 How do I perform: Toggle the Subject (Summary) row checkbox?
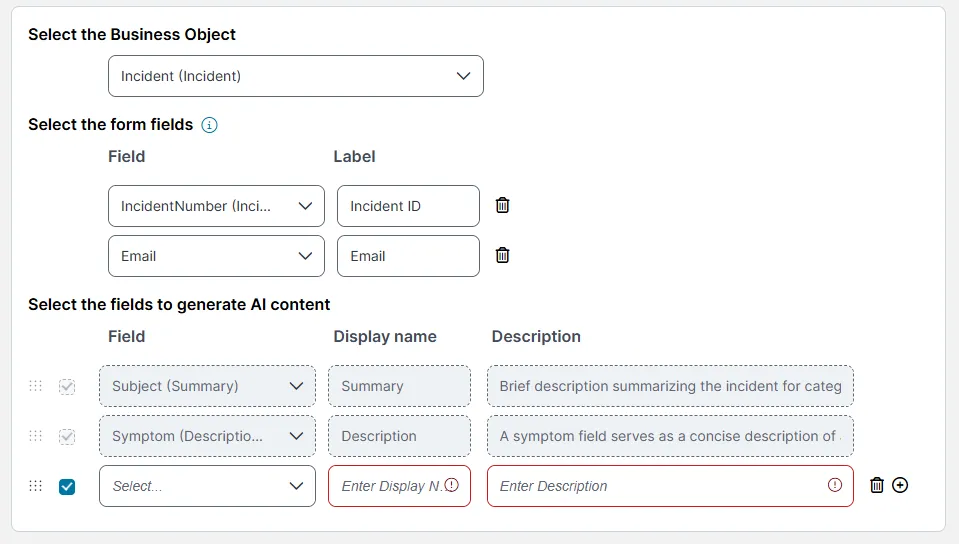point(67,387)
